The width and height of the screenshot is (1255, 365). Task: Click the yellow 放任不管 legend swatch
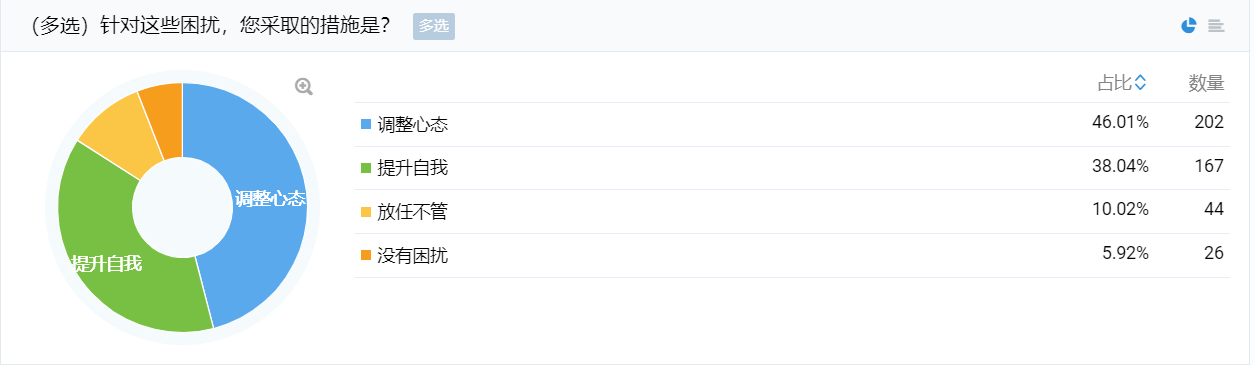(x=366, y=211)
